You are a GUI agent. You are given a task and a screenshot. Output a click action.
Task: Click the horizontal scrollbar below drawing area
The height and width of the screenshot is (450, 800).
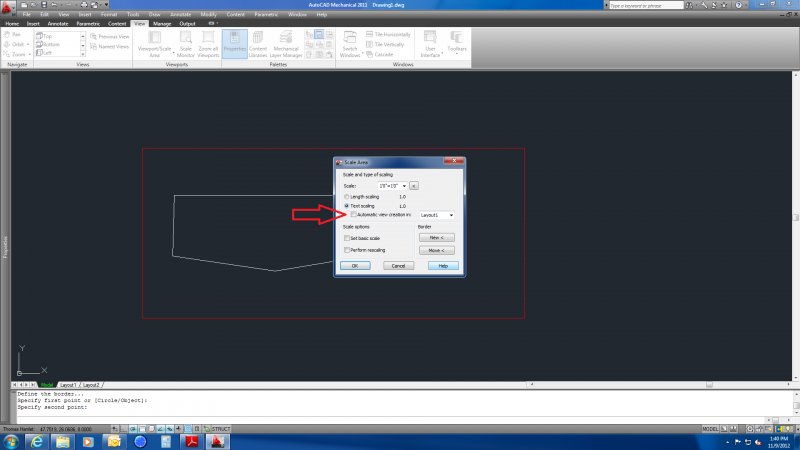[659, 385]
